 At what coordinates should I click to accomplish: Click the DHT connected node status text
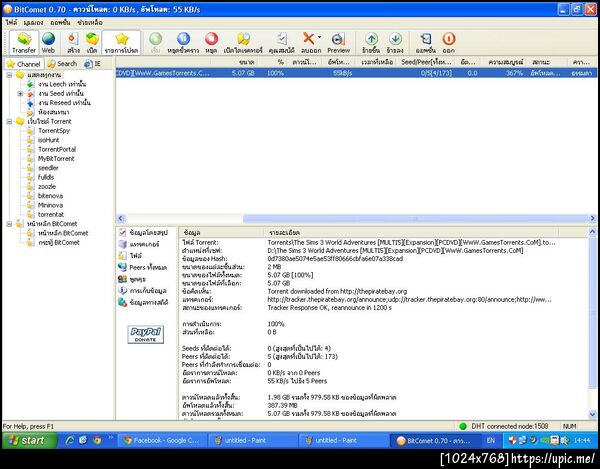510,426
